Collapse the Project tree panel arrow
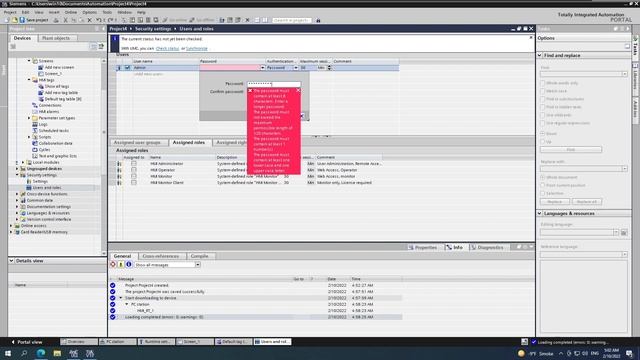This screenshot has height=360, width=640. [x=103, y=29]
